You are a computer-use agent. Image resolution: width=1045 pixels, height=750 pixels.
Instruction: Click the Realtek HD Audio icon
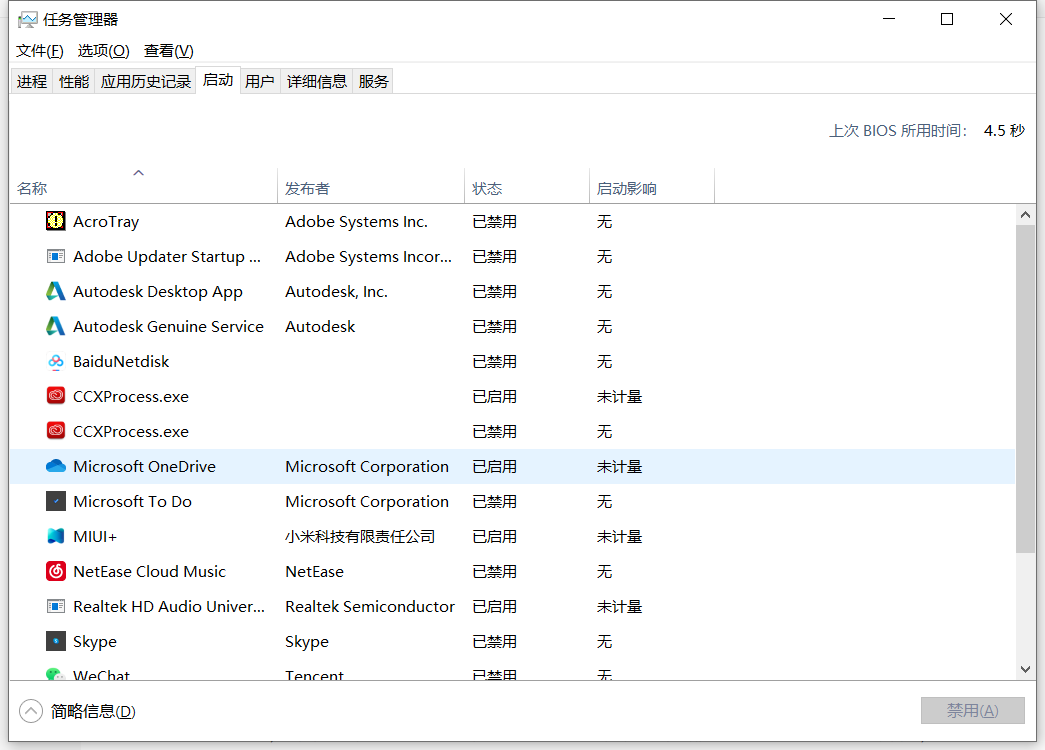point(55,606)
